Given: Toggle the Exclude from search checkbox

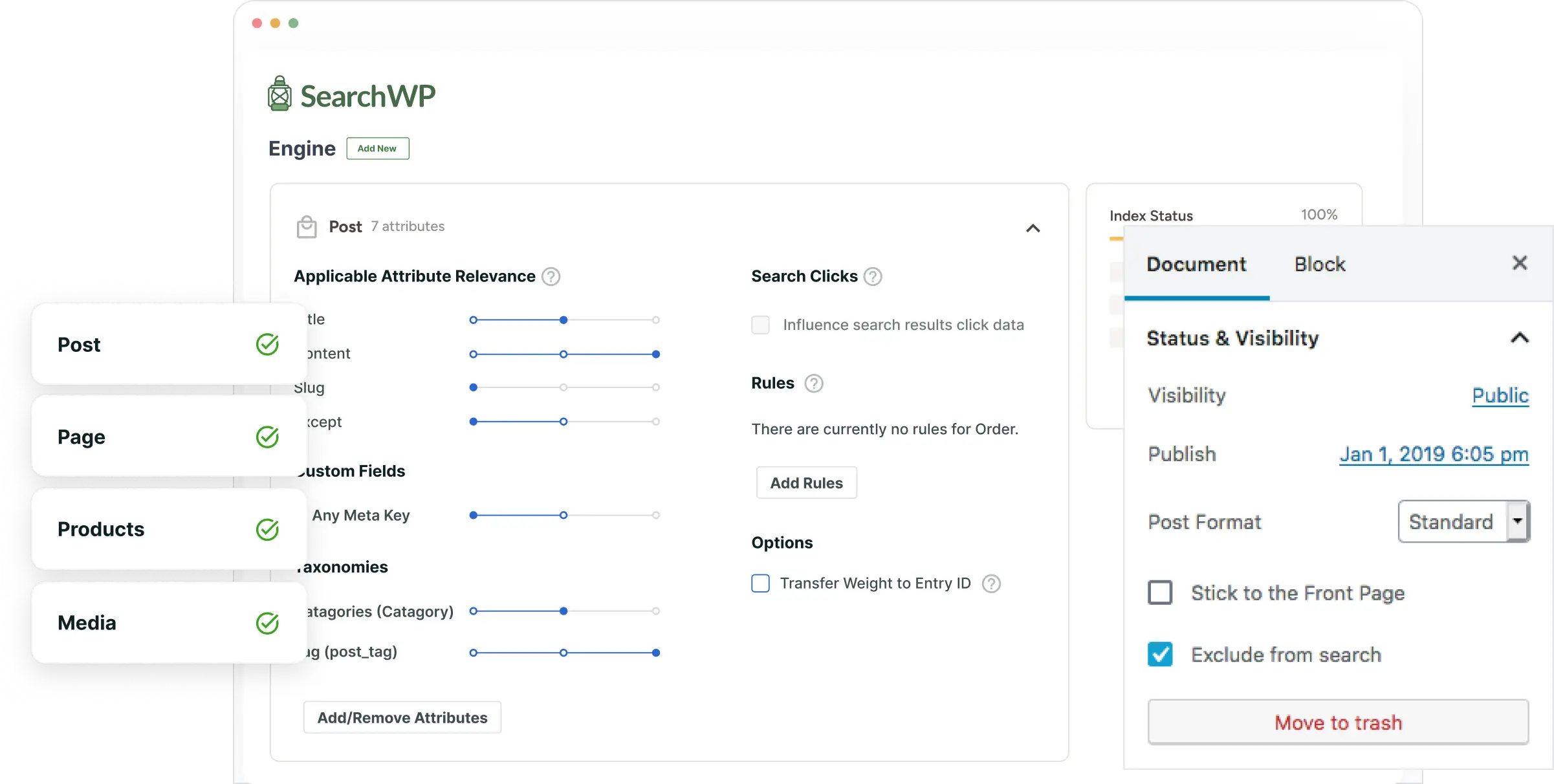Looking at the screenshot, I should (1160, 654).
